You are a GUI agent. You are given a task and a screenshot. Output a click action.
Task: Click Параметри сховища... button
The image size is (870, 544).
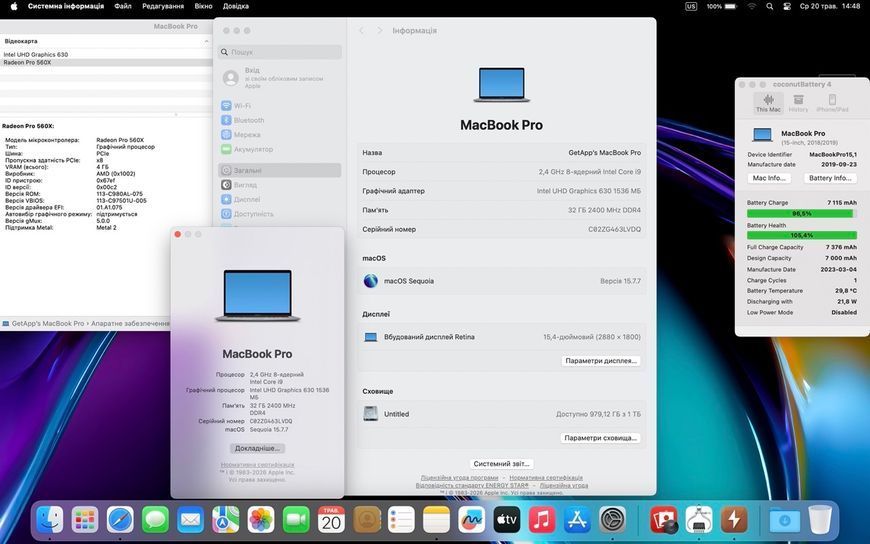(600, 438)
